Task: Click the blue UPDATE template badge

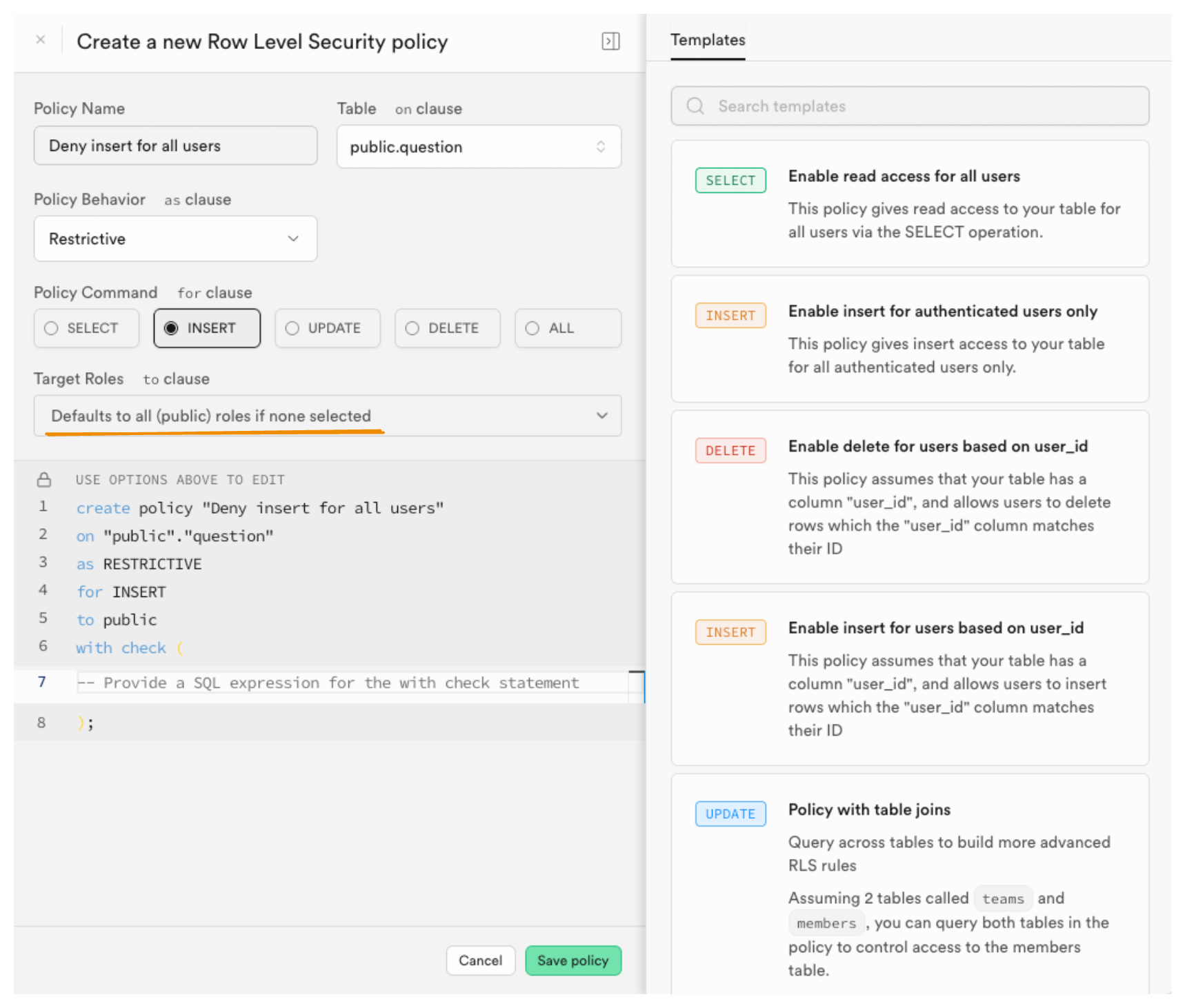Action: tap(730, 814)
